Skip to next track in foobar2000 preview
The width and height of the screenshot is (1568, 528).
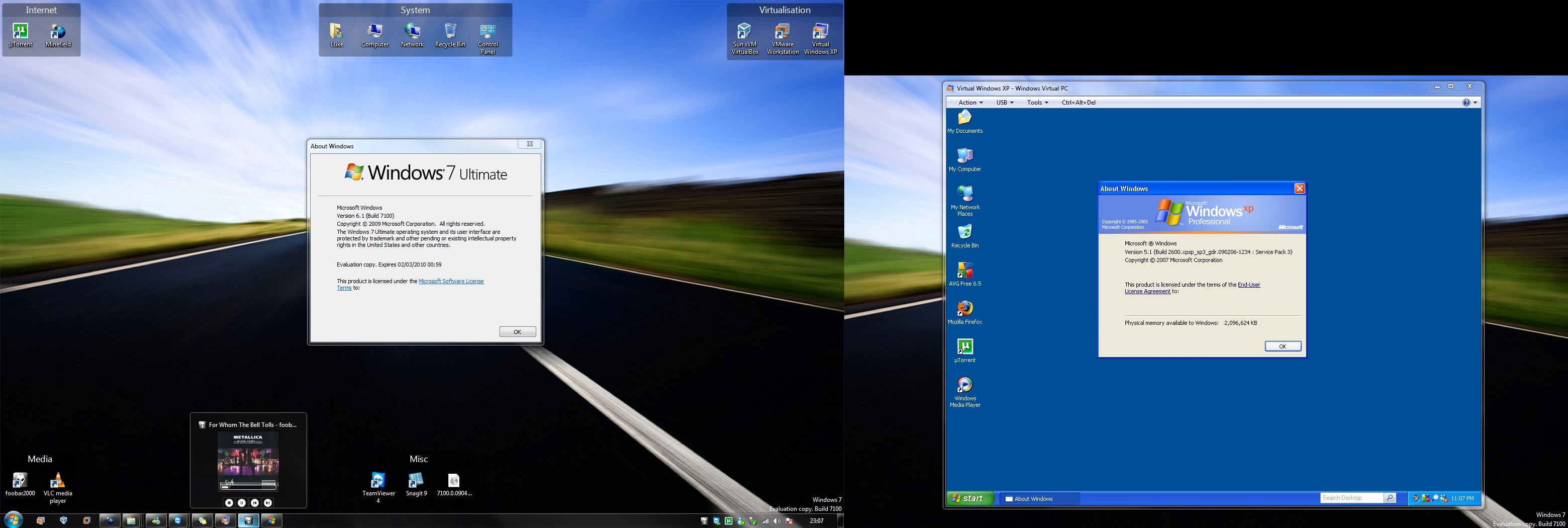(x=268, y=503)
